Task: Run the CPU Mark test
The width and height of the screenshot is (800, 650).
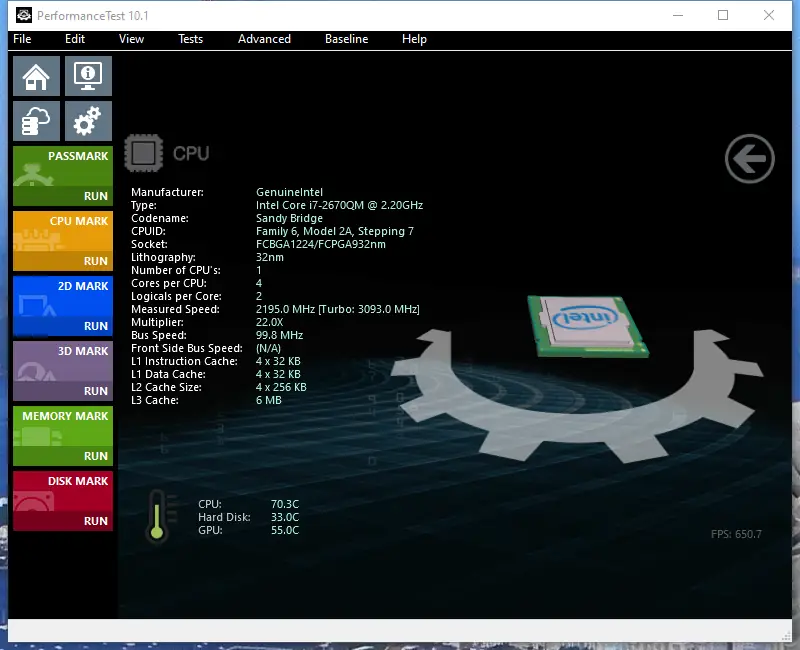Action: tap(63, 241)
